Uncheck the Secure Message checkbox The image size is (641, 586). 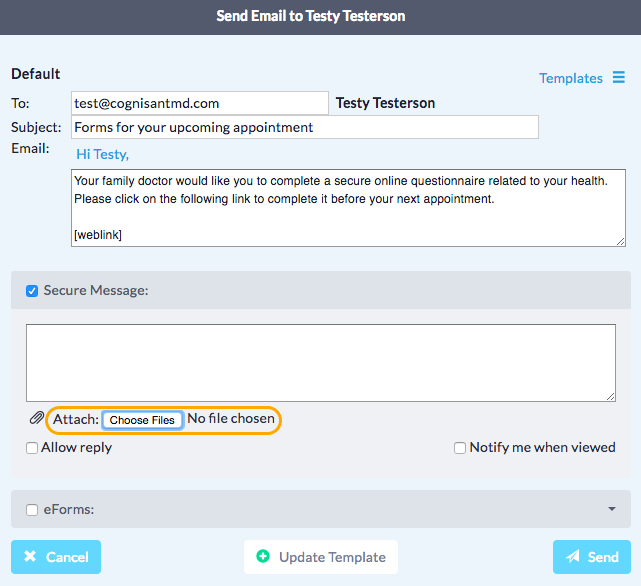(x=32, y=291)
